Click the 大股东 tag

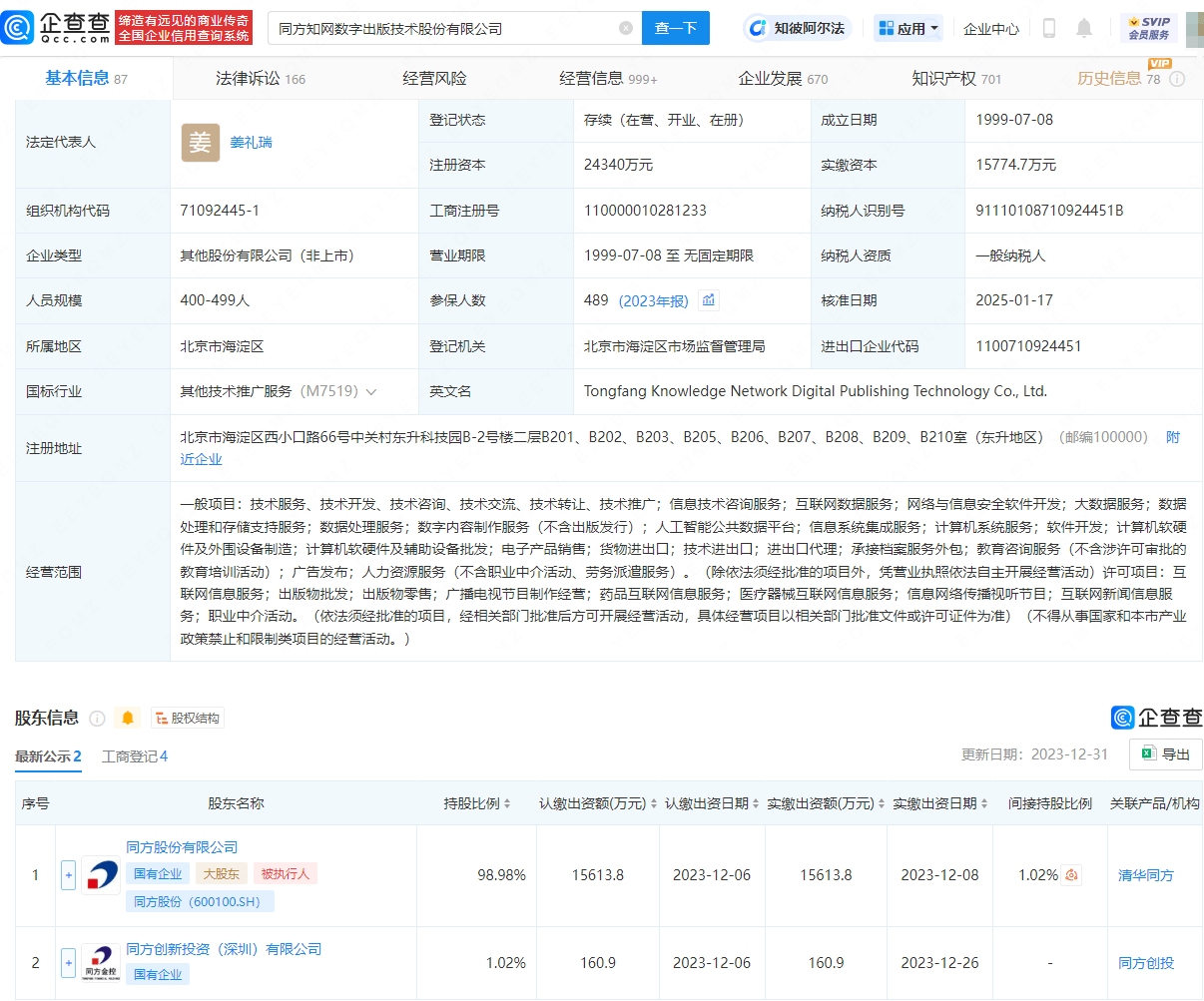coord(221,873)
